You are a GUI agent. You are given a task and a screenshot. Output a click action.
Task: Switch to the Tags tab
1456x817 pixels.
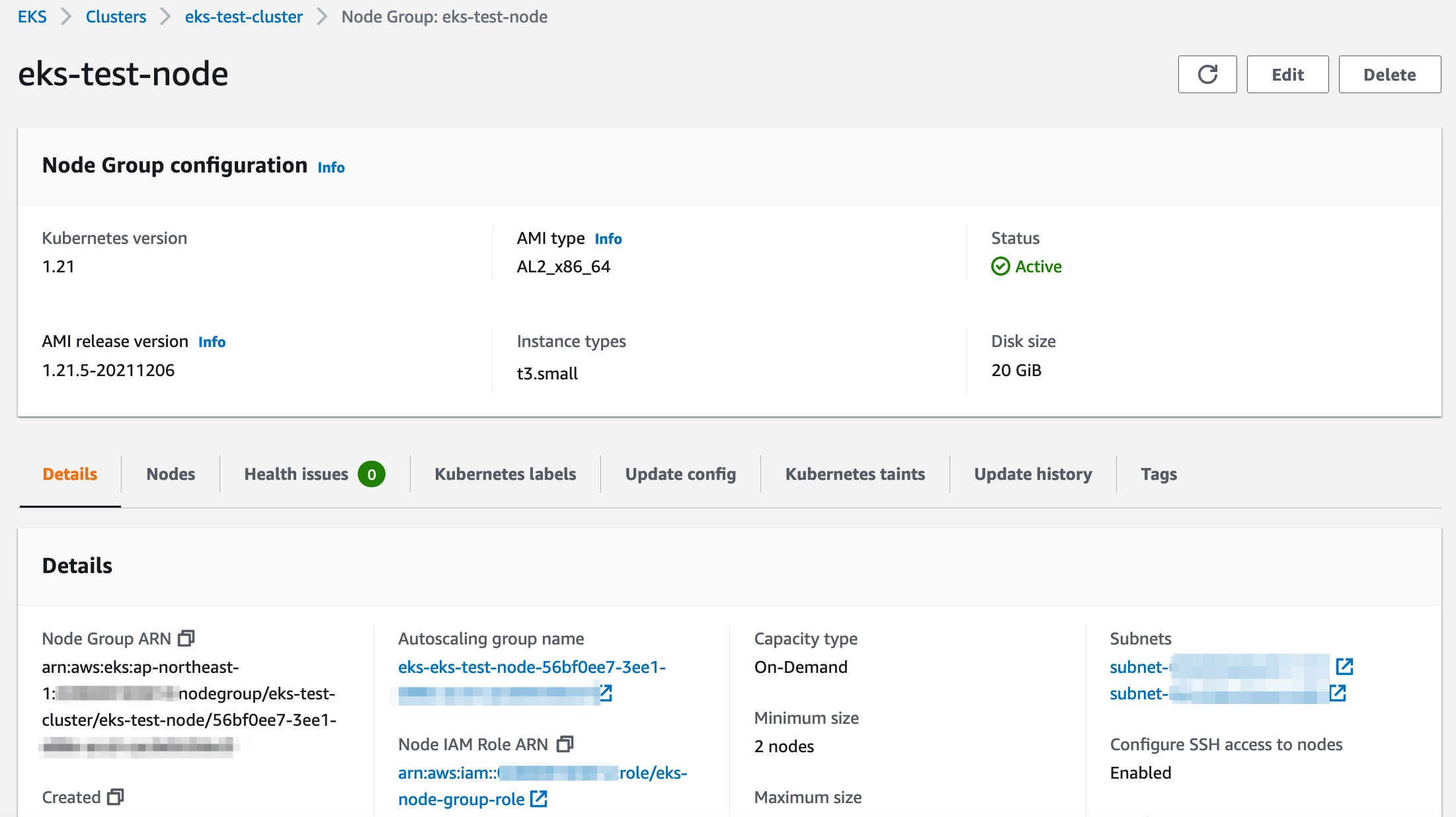pos(1159,474)
